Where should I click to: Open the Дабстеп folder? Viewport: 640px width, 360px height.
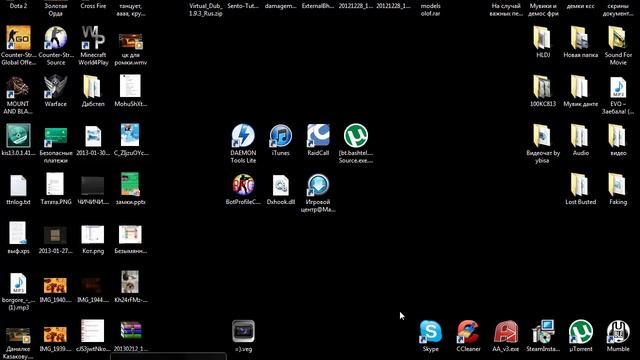93,87
